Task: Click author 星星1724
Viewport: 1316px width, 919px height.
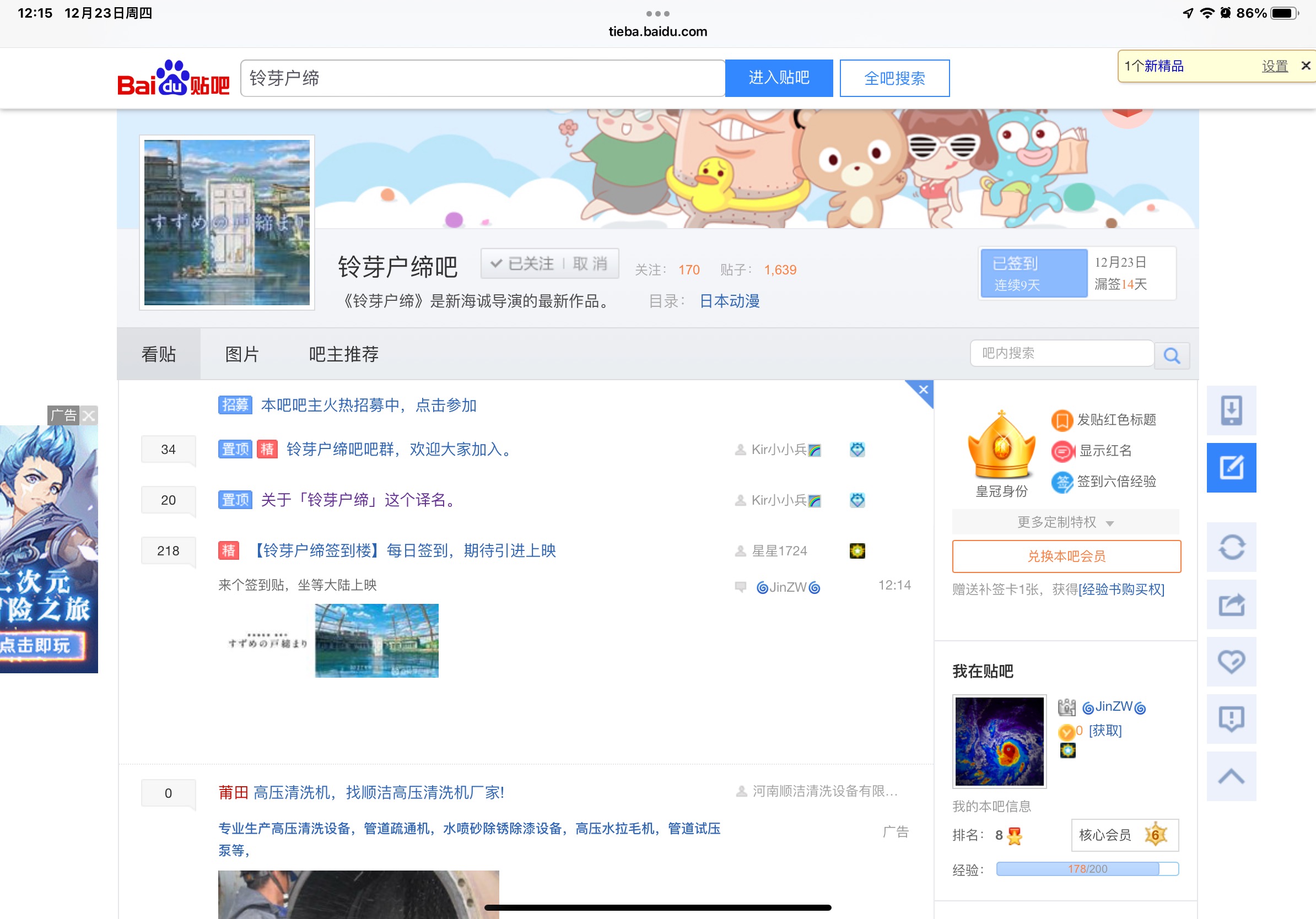Action: pyautogui.click(x=779, y=550)
